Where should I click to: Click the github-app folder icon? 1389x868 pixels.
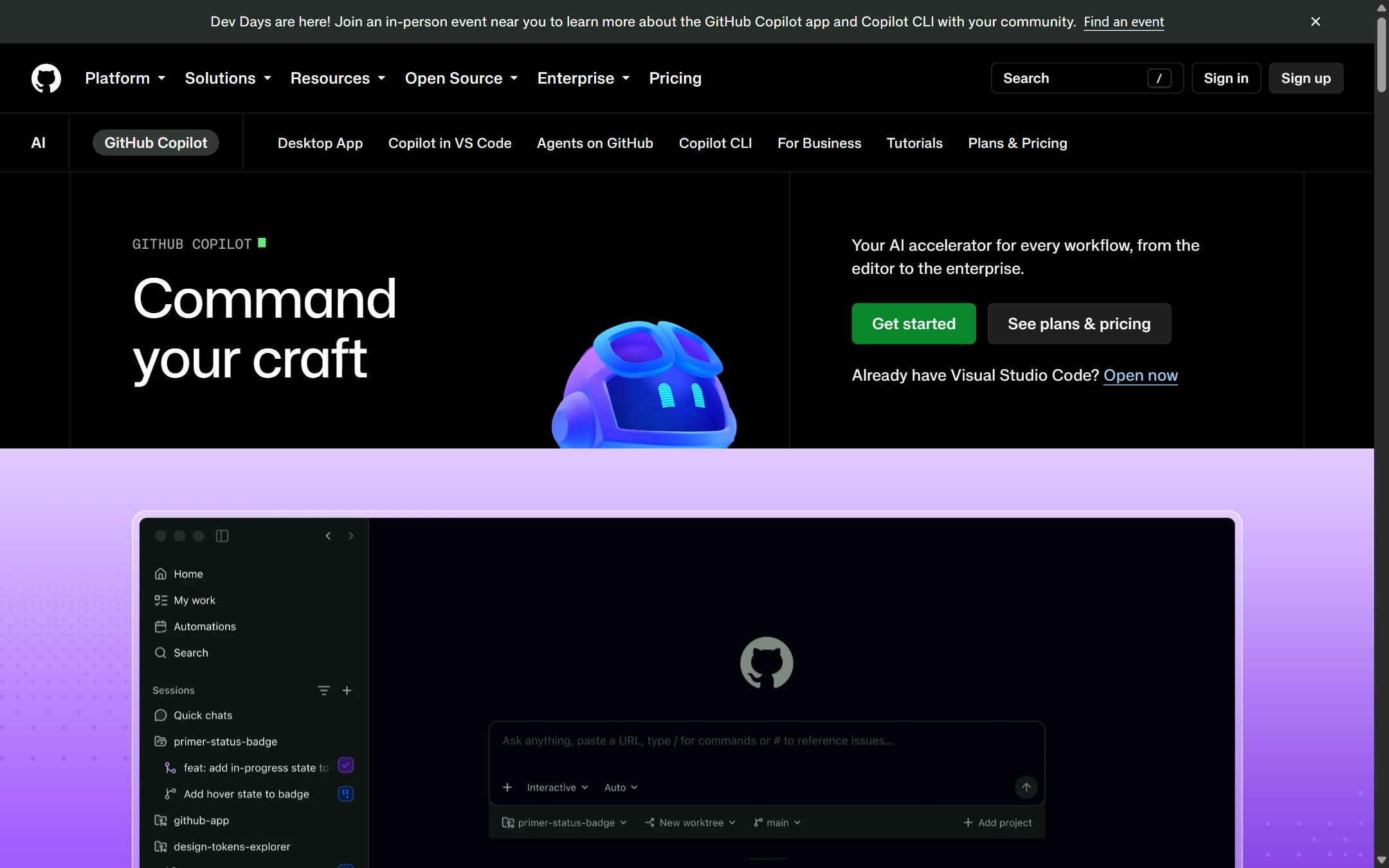tap(161, 820)
